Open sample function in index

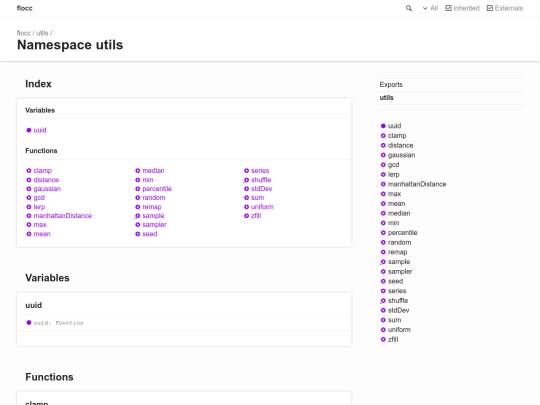click(x=153, y=216)
